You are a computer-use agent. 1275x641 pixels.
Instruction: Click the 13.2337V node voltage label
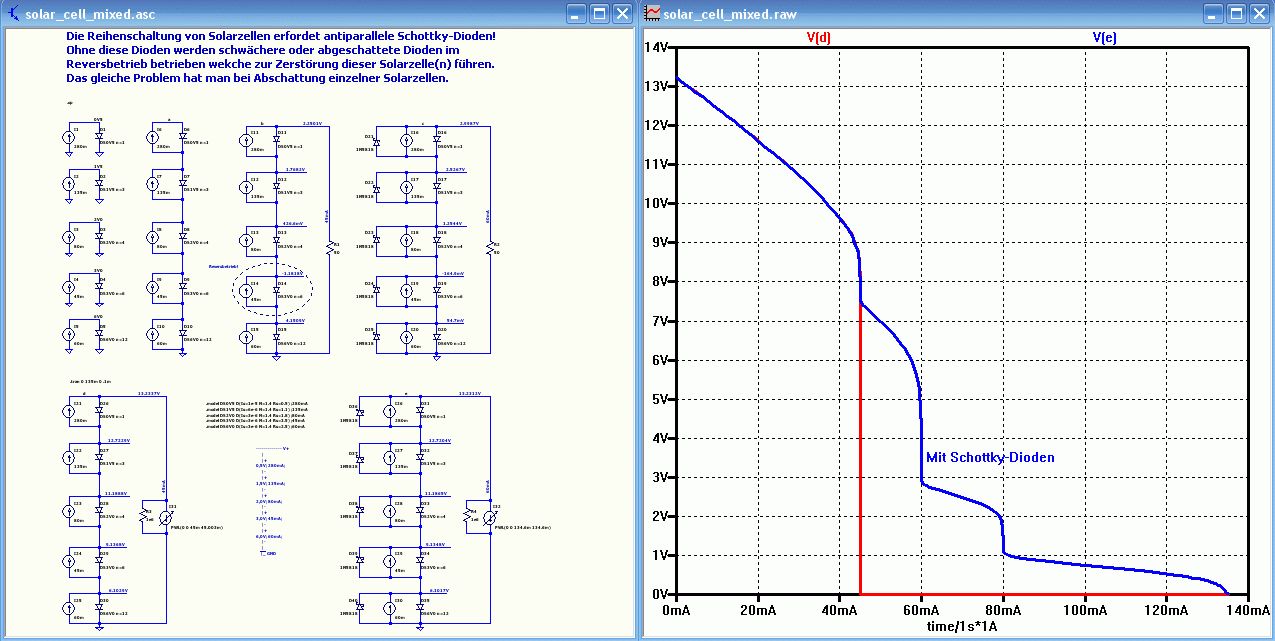pyautogui.click(x=147, y=394)
